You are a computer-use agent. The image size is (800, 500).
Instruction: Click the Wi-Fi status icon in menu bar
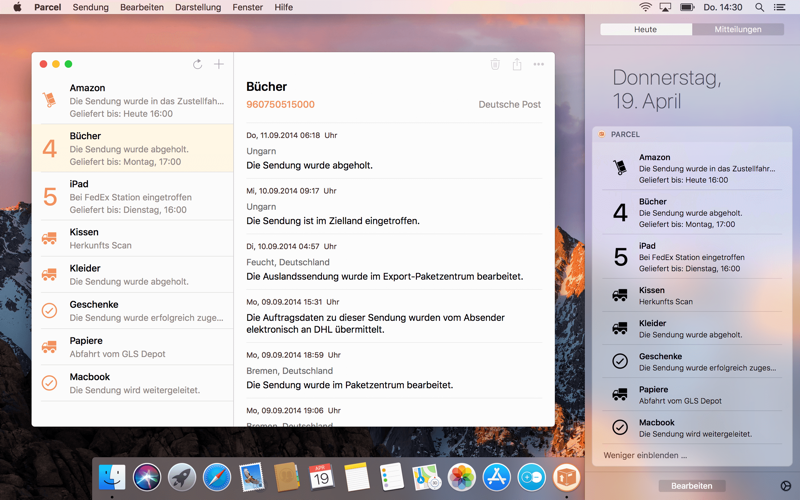[x=645, y=7]
